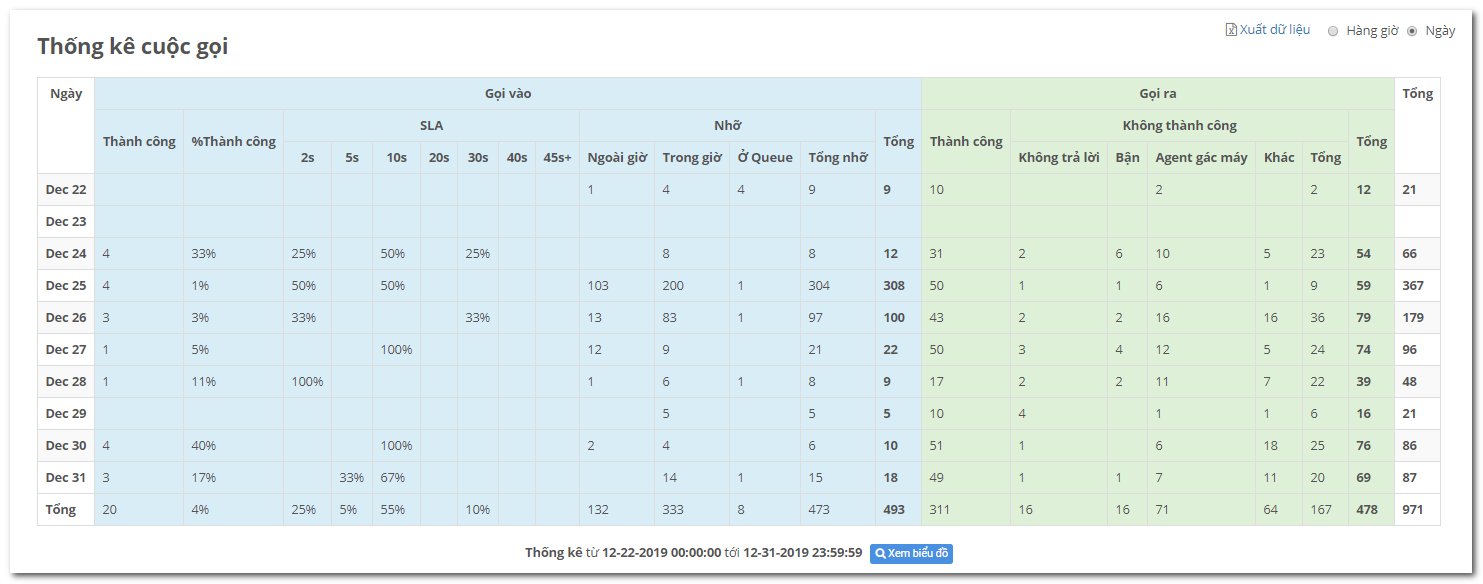Click the 493 incoming total in Tổng row
This screenshot has height=584, width=1483.
pos(894,510)
